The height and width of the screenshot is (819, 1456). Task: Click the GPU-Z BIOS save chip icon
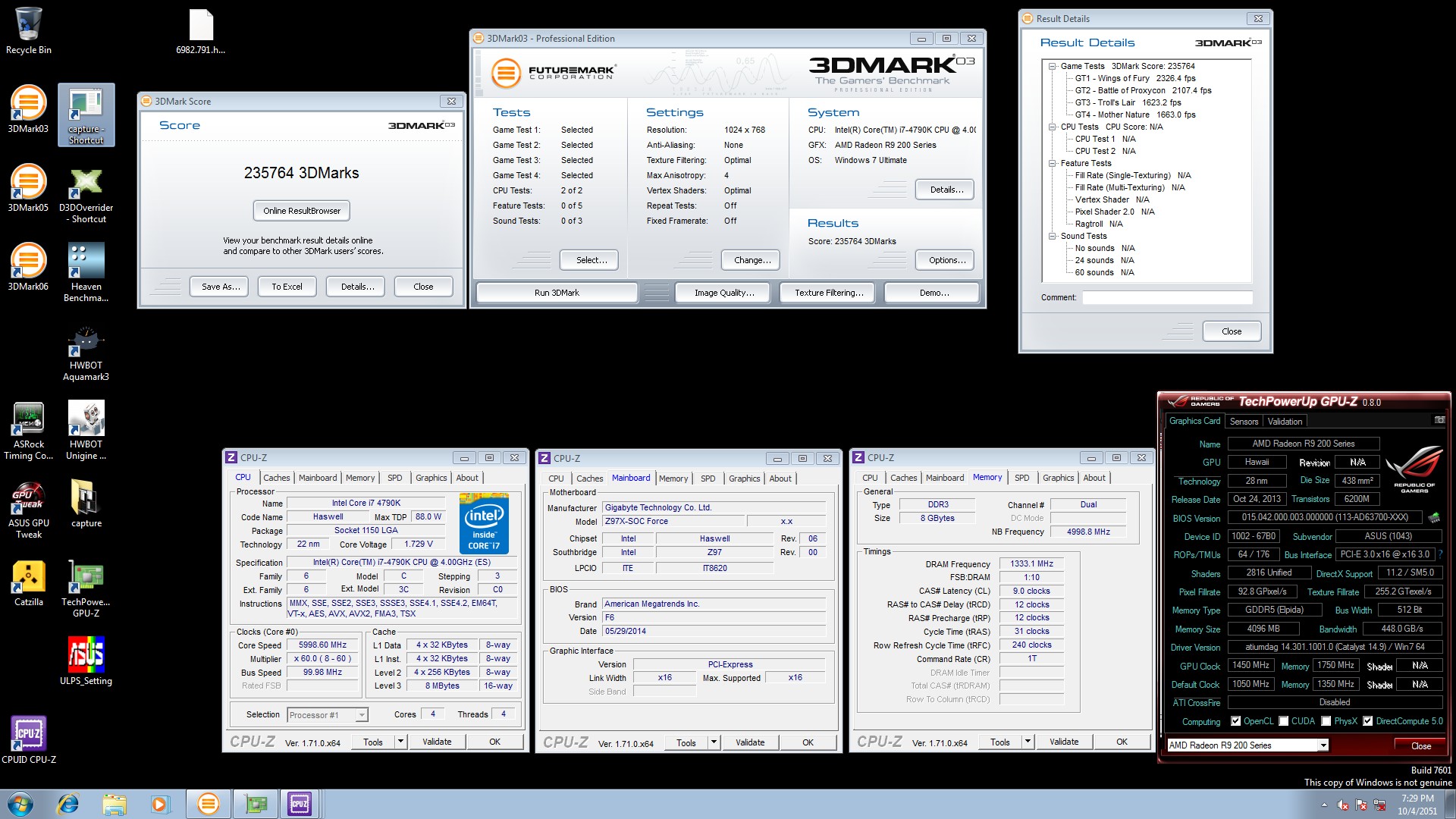pos(1433,518)
